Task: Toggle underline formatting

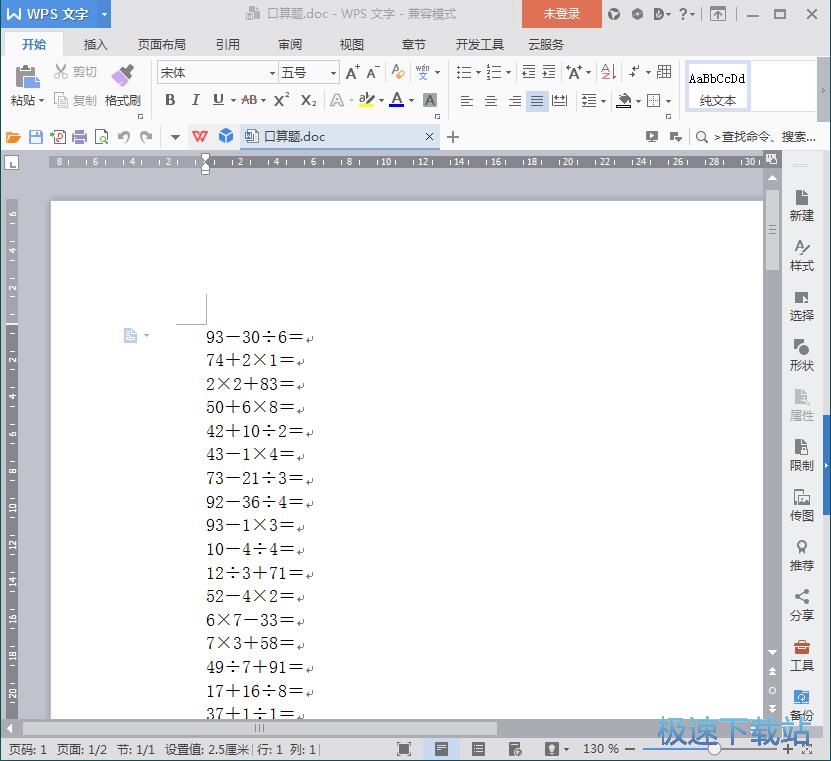Action: click(x=218, y=100)
